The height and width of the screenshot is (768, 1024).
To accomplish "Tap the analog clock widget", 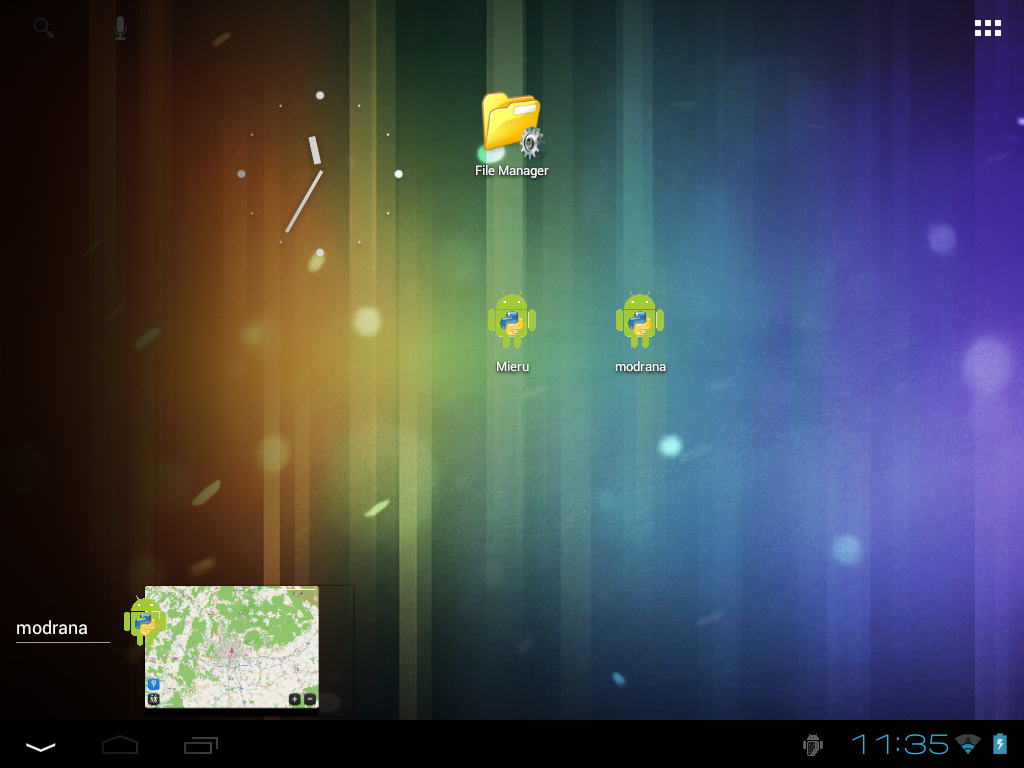I will [319, 174].
